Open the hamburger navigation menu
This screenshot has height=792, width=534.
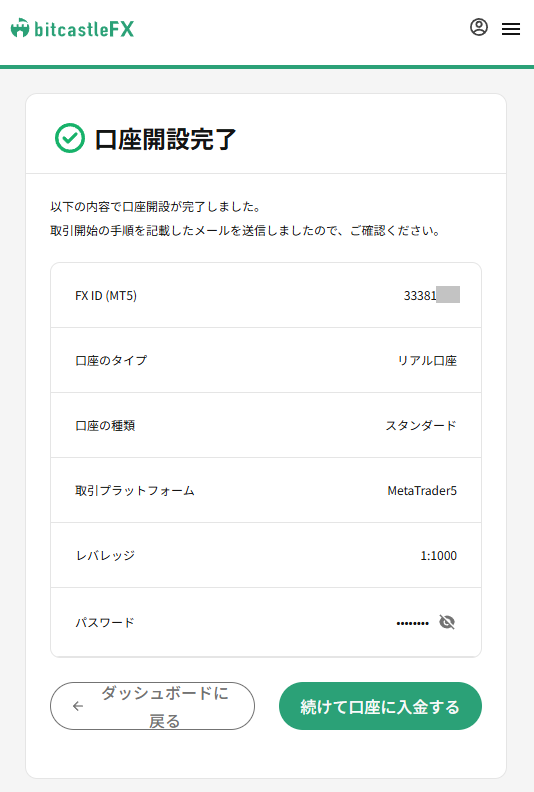[x=511, y=29]
